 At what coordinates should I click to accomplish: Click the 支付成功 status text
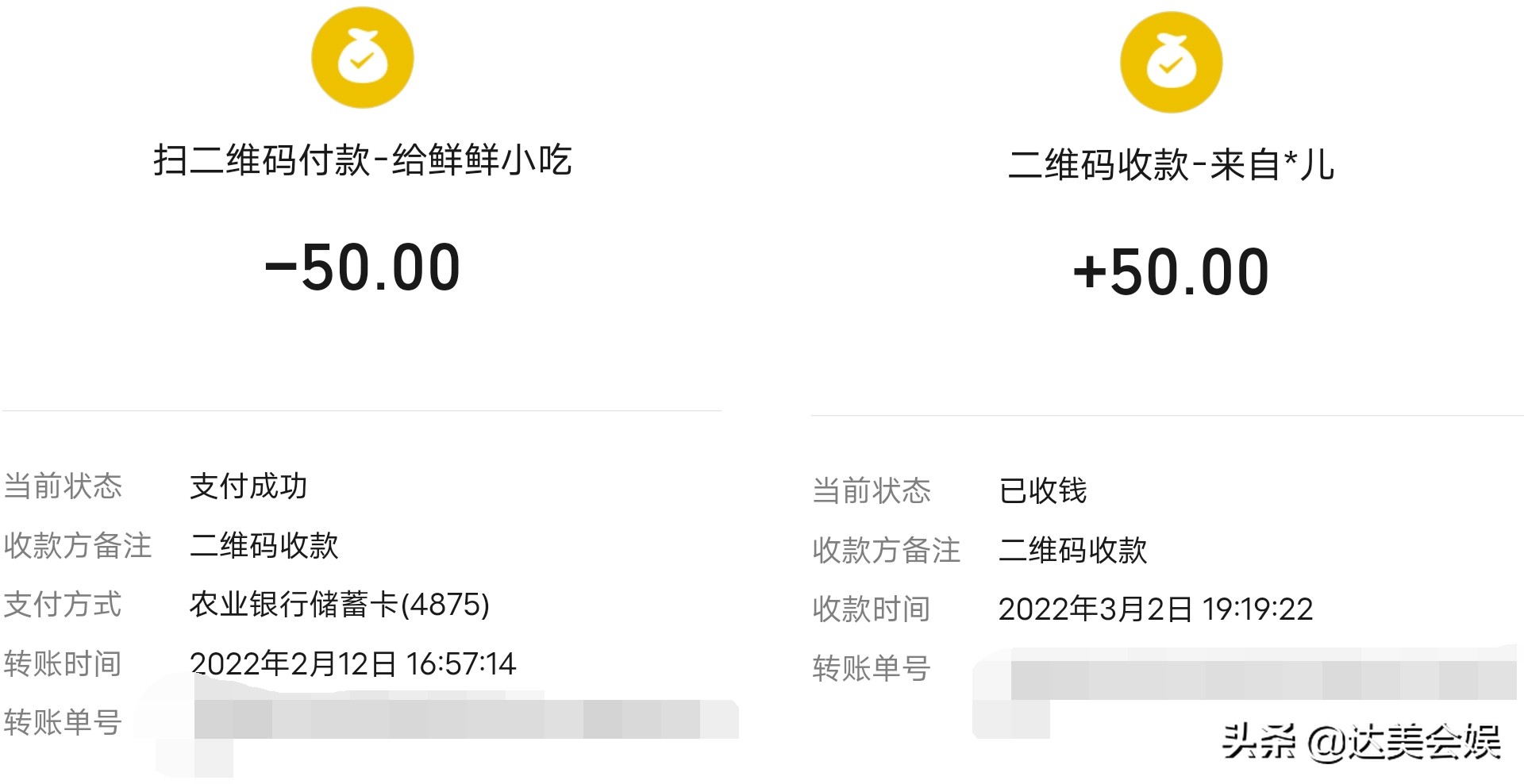coord(250,488)
